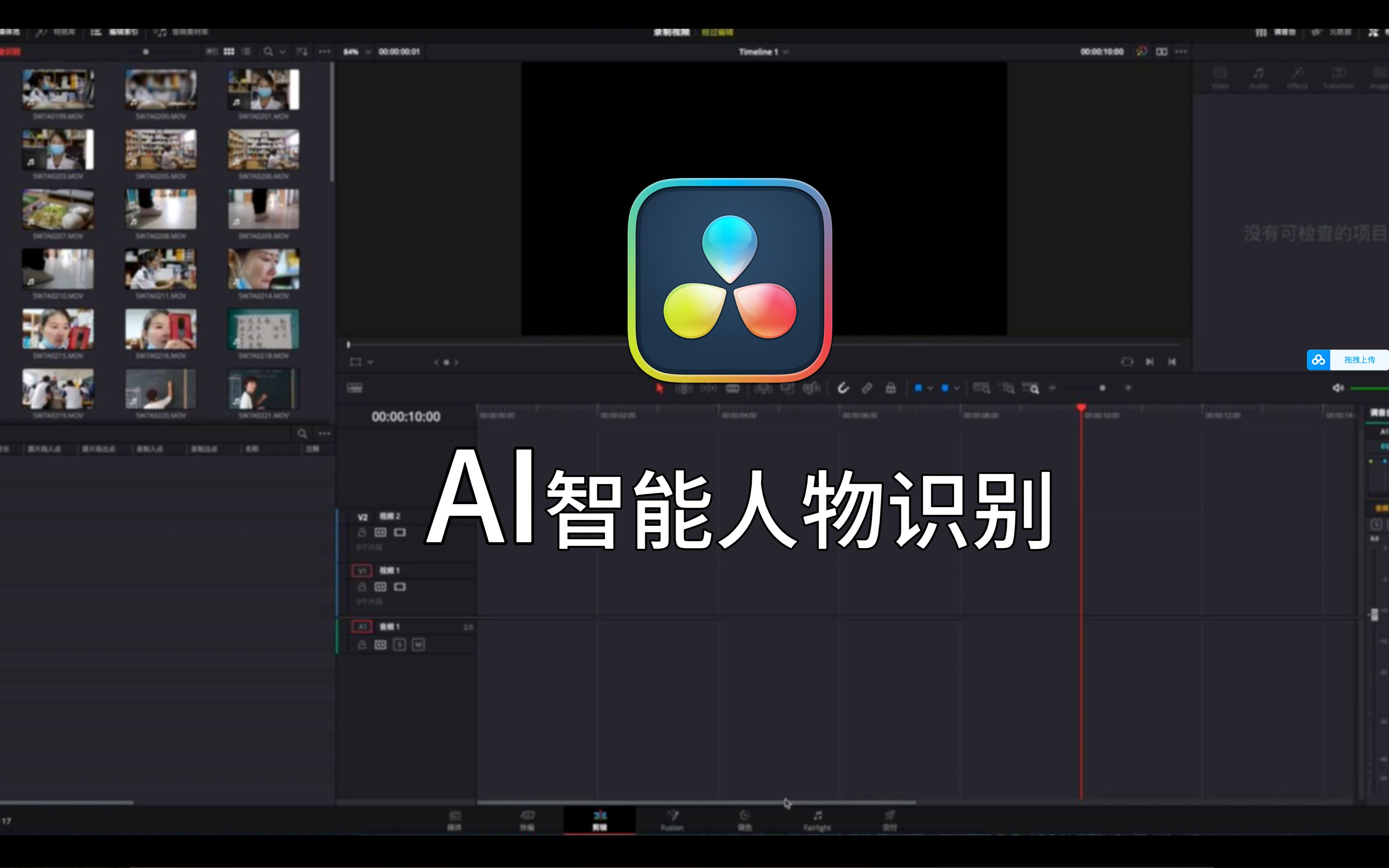Switch to the Fusion page tab

(672, 820)
